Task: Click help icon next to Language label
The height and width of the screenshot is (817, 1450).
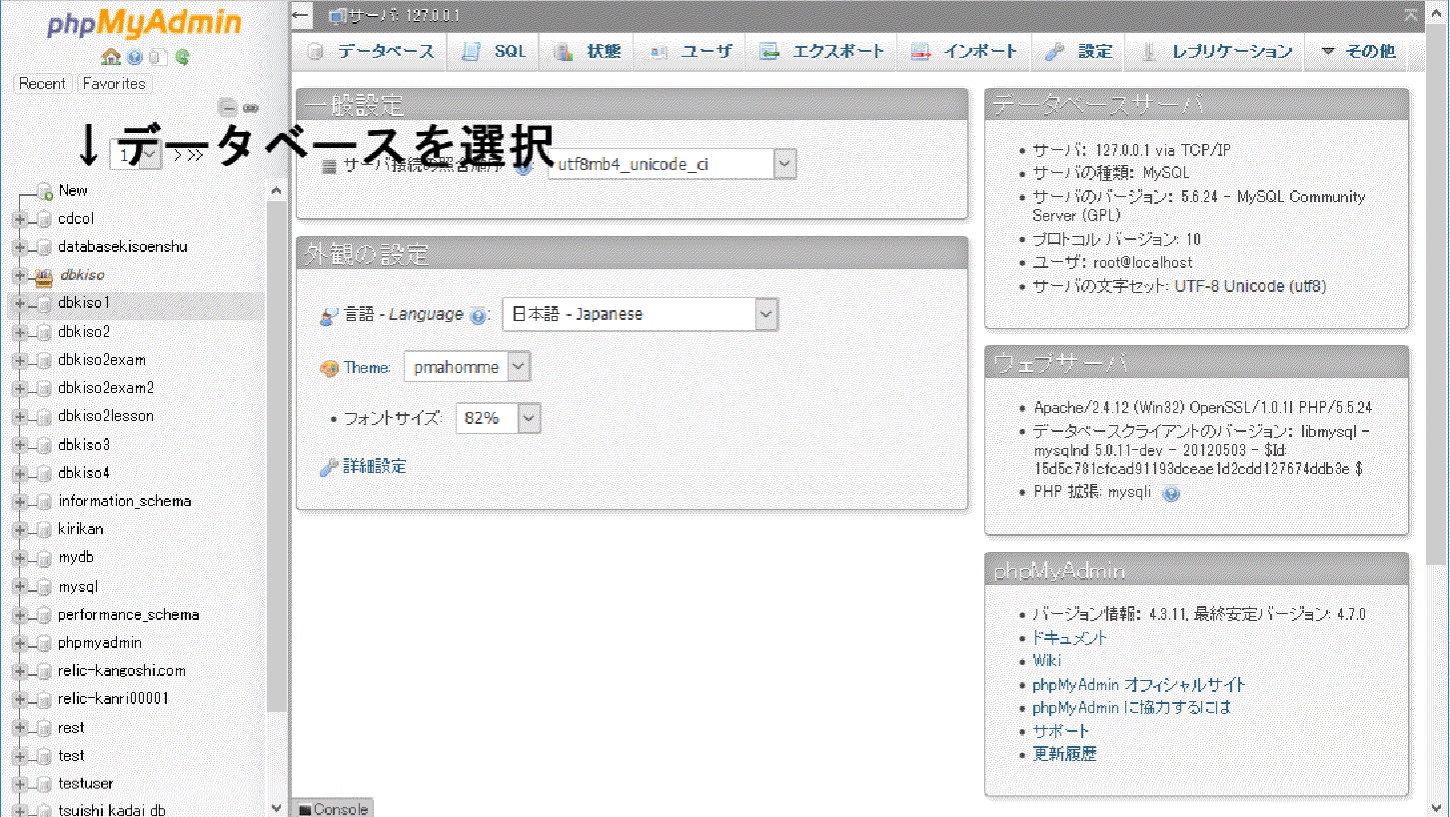Action: pyautogui.click(x=478, y=316)
